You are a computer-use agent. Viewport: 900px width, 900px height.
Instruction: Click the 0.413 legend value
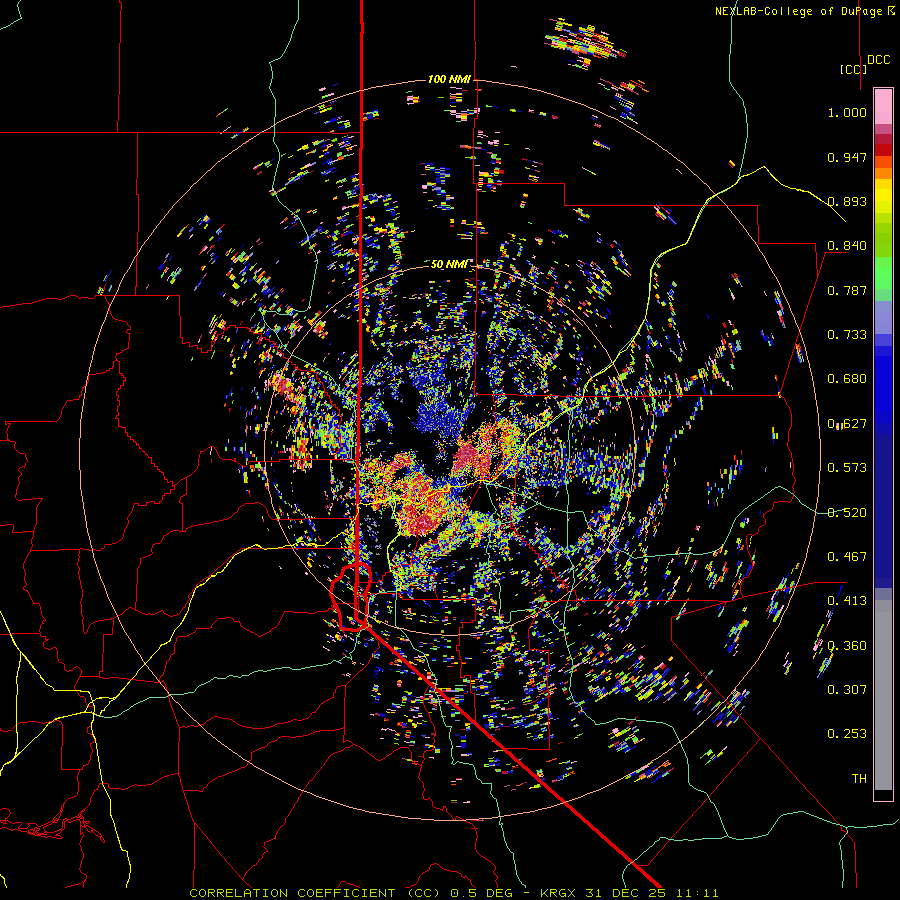[847, 601]
